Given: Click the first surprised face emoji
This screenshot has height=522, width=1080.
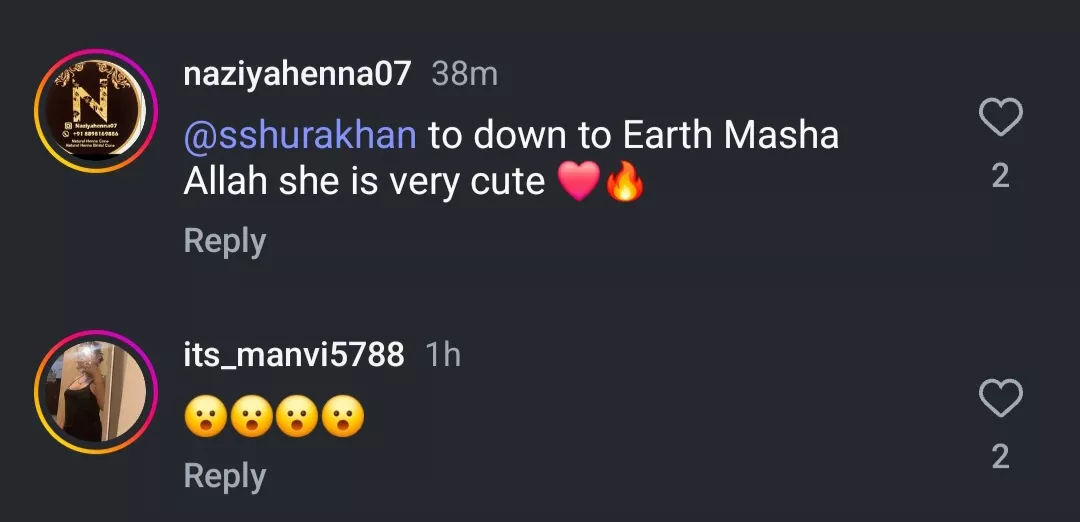Looking at the screenshot, I should pos(206,417).
